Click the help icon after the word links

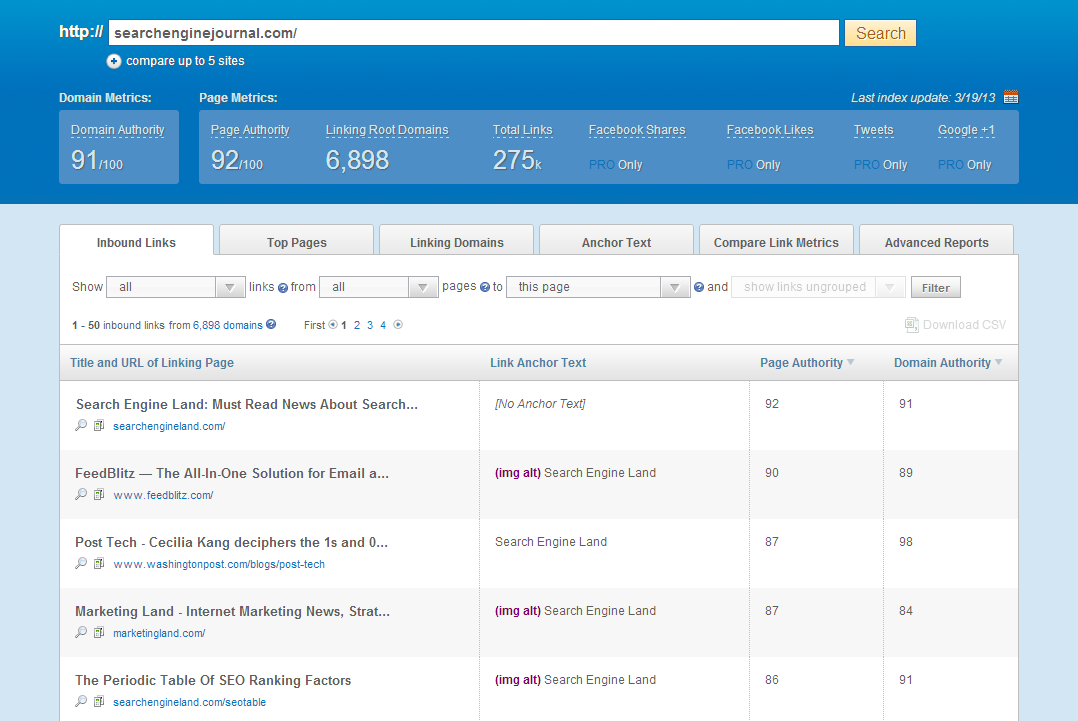[283, 288]
